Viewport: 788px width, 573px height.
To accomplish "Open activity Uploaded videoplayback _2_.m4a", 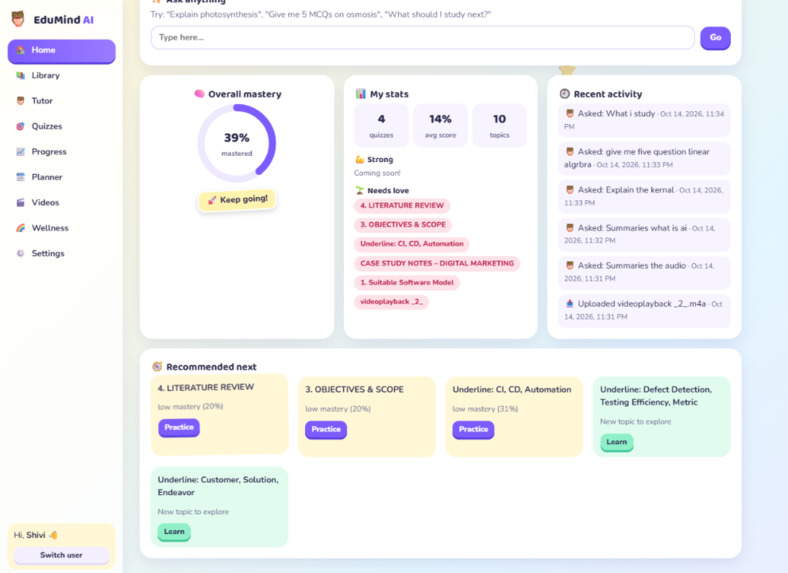I will tap(644, 310).
